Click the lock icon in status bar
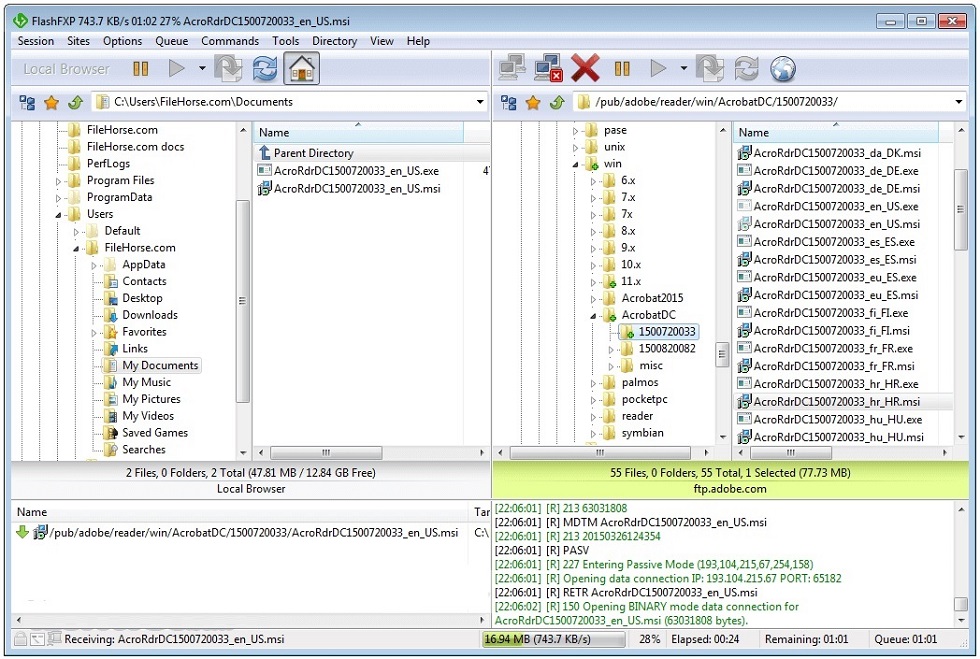Screen dimensions: 980x659 (x=20, y=639)
